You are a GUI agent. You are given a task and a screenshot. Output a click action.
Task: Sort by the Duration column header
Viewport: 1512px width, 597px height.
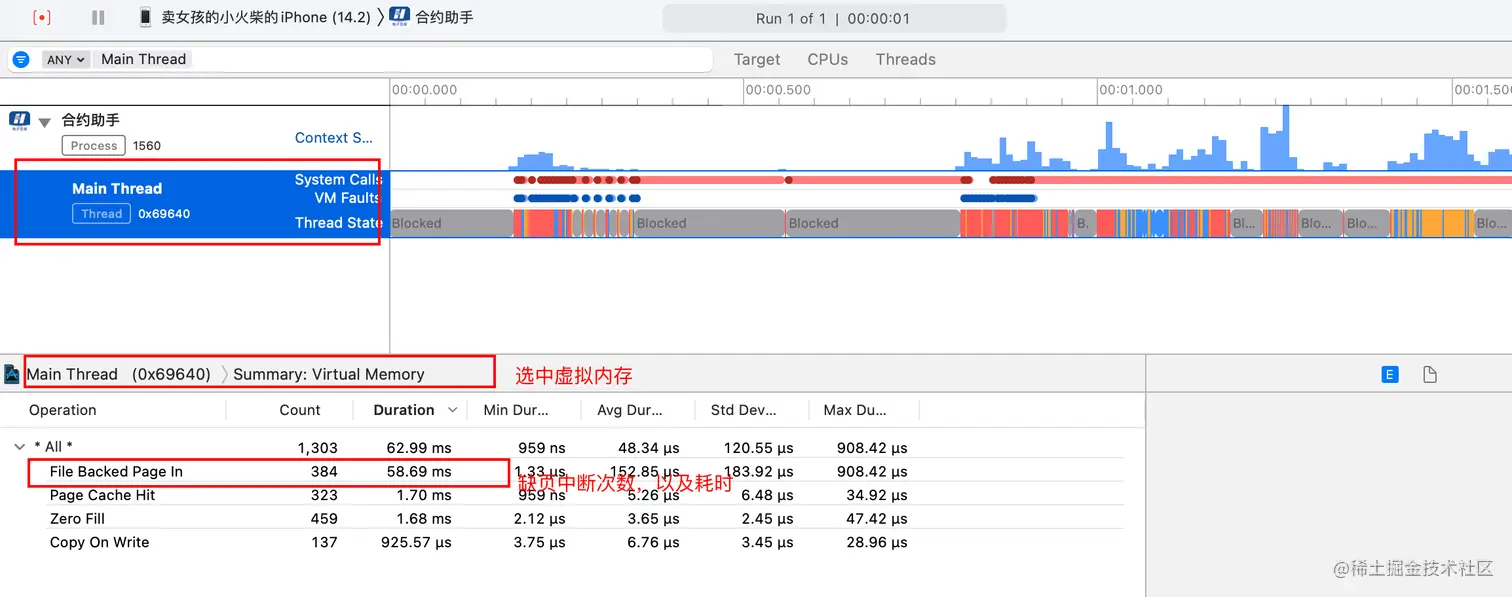click(404, 410)
